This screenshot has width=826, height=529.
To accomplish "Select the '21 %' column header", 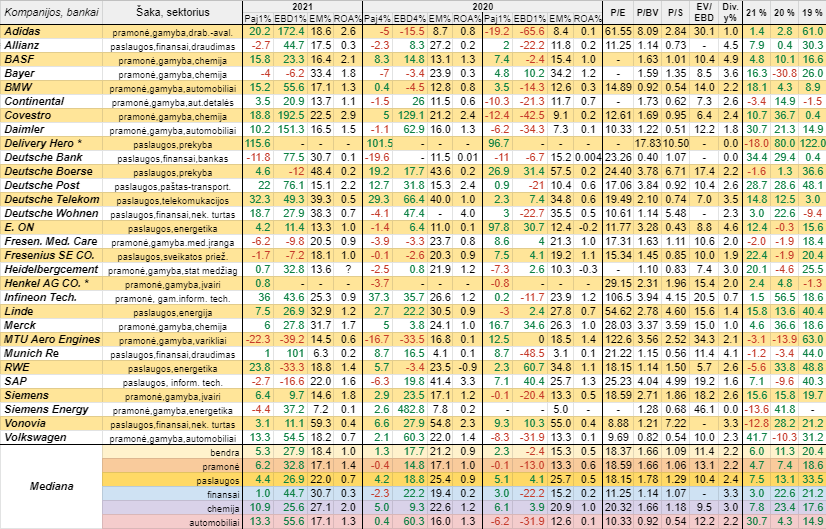I will pos(756,12).
